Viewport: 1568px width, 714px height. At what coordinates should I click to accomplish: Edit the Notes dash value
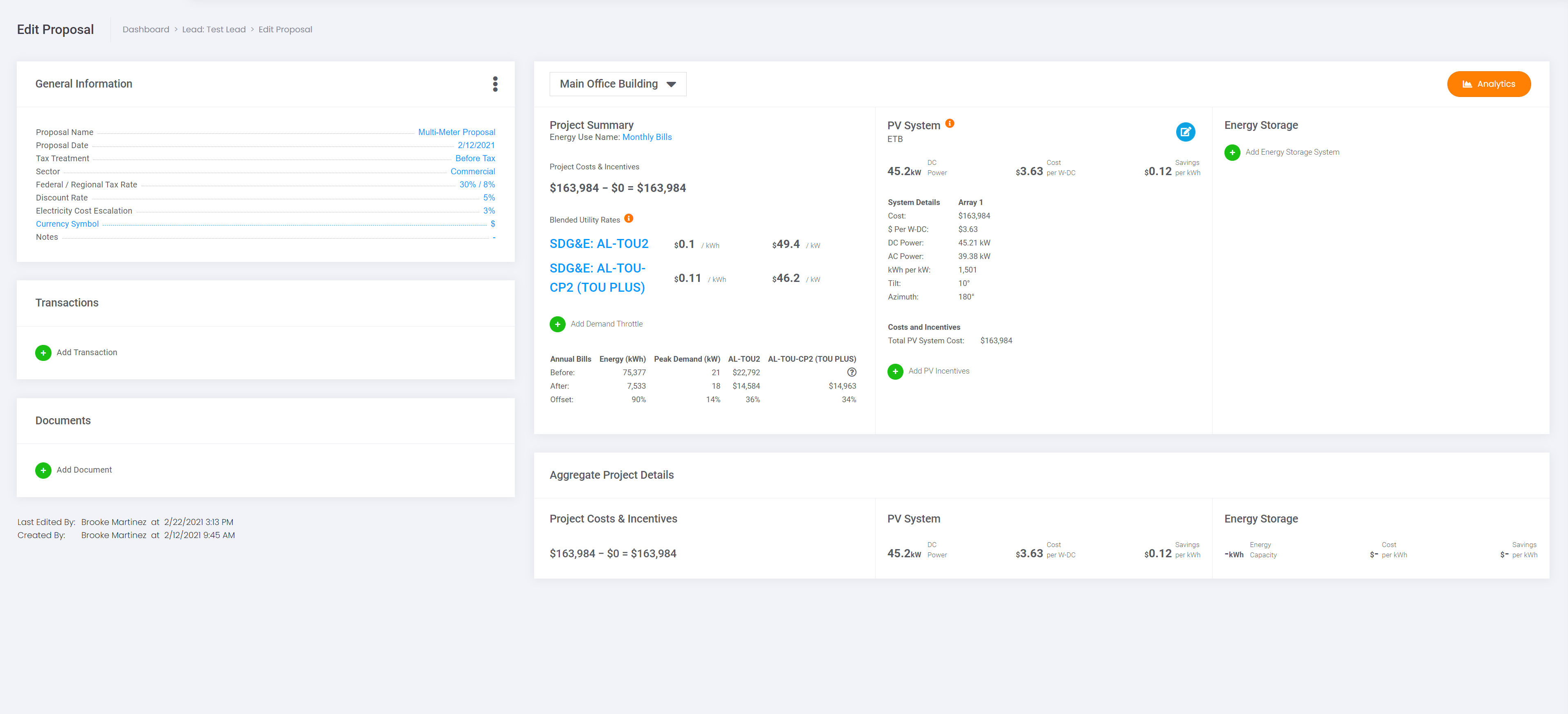(x=494, y=237)
